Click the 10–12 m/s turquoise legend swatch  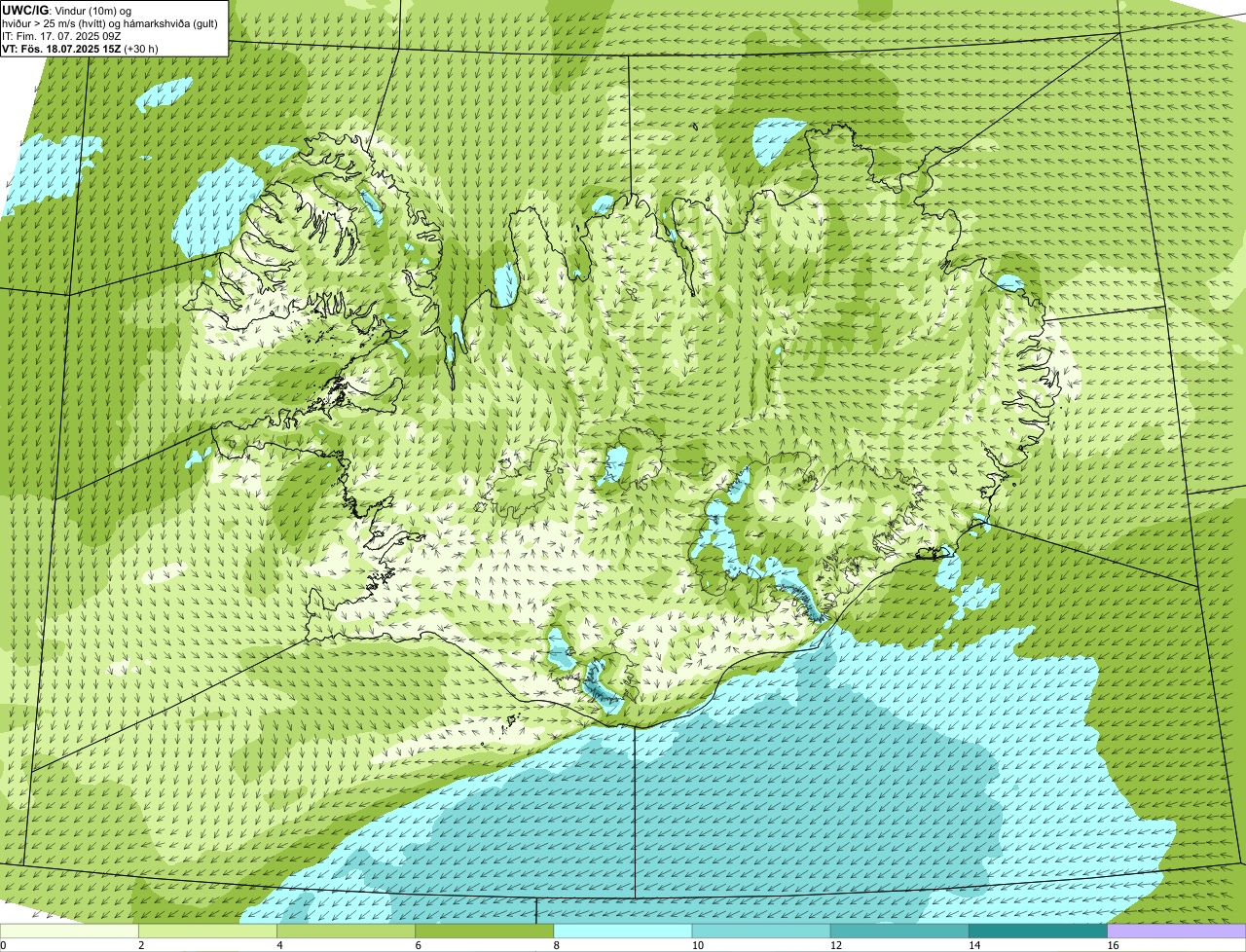pyautogui.click(x=761, y=931)
